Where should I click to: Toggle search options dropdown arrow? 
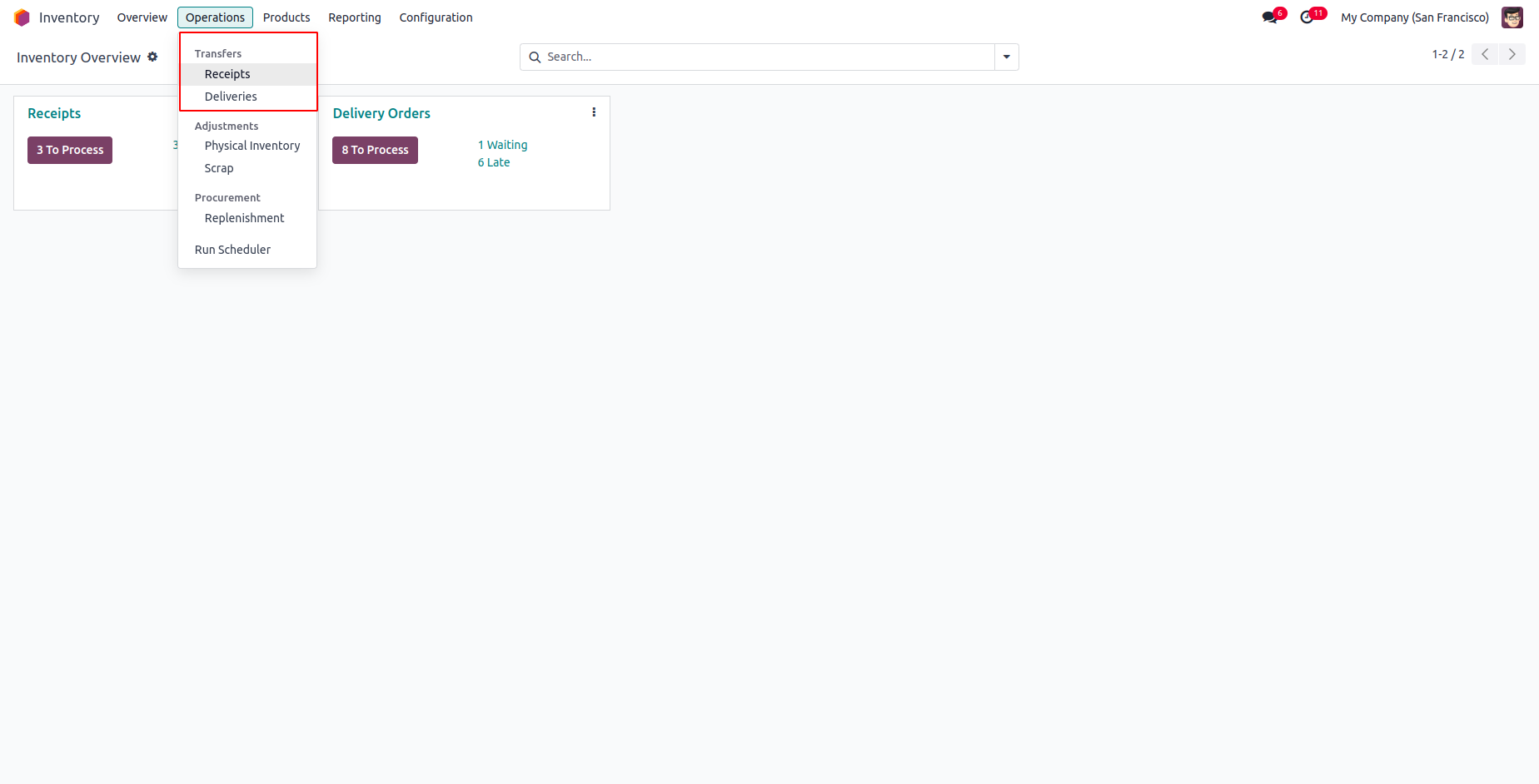(x=1007, y=57)
